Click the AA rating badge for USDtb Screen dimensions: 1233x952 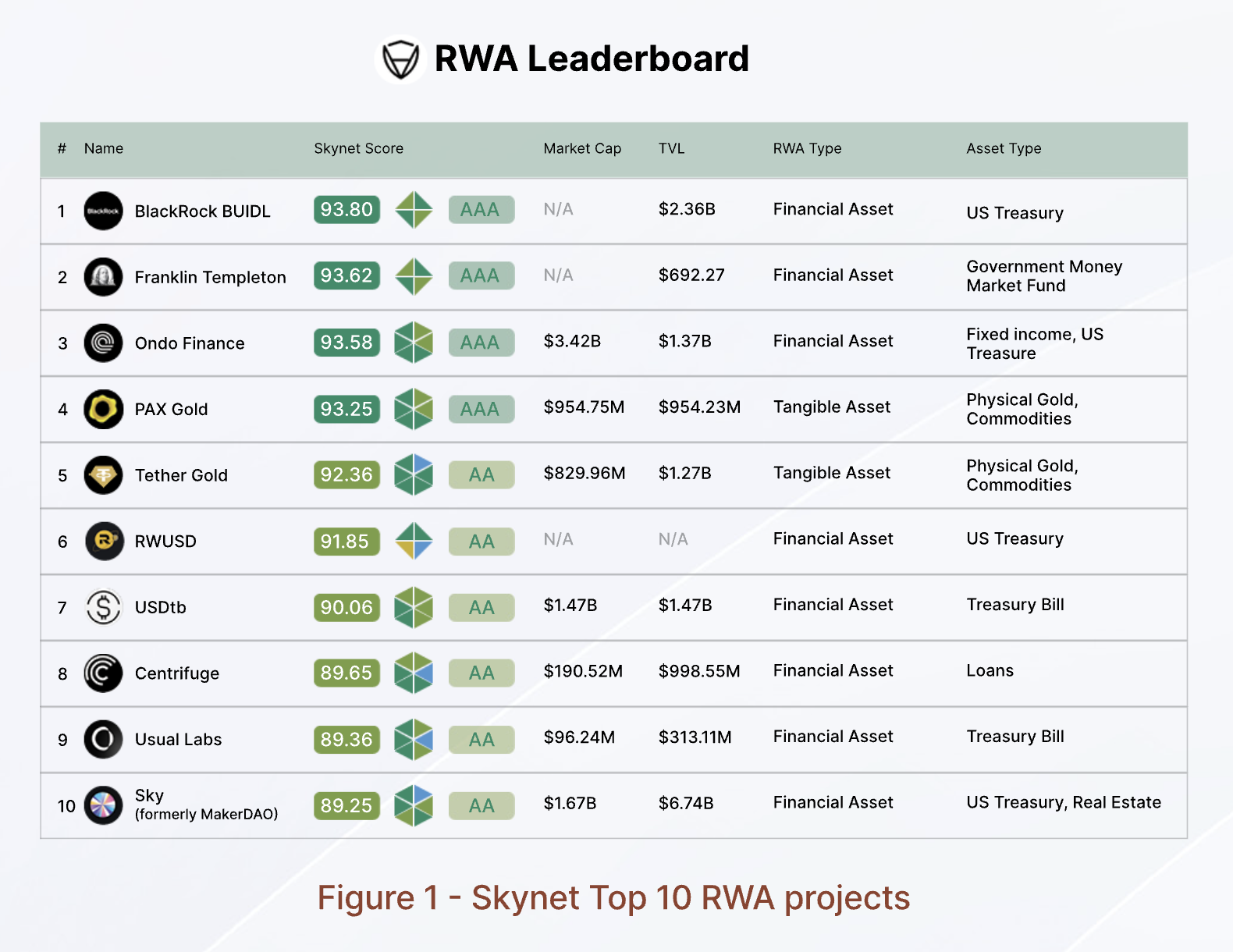(x=481, y=607)
